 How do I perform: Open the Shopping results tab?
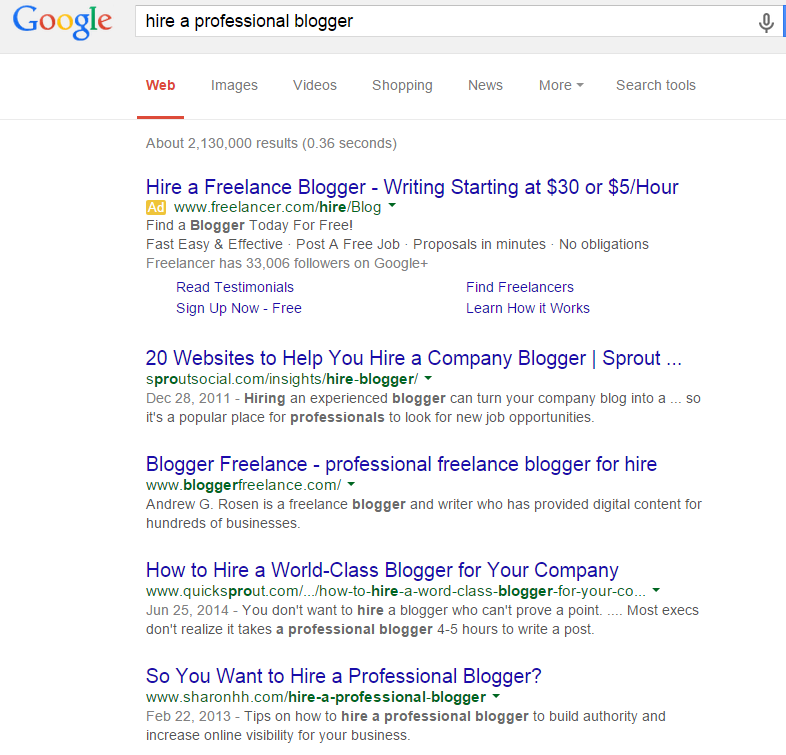(x=402, y=85)
